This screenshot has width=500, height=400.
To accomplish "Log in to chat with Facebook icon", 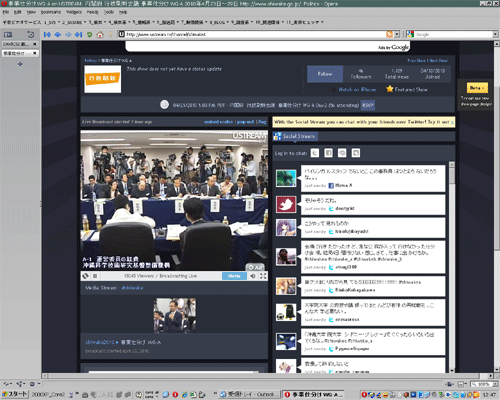I will point(328,153).
